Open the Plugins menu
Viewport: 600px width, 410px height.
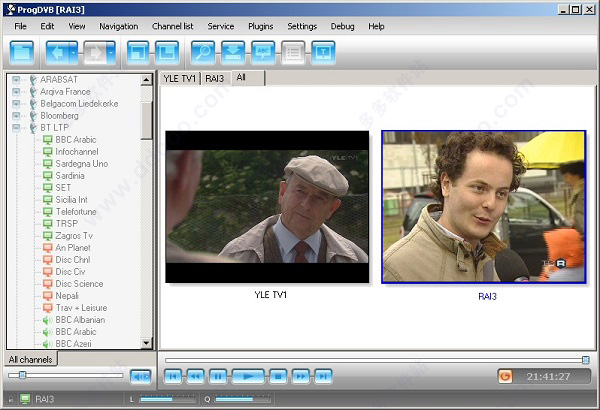260,25
